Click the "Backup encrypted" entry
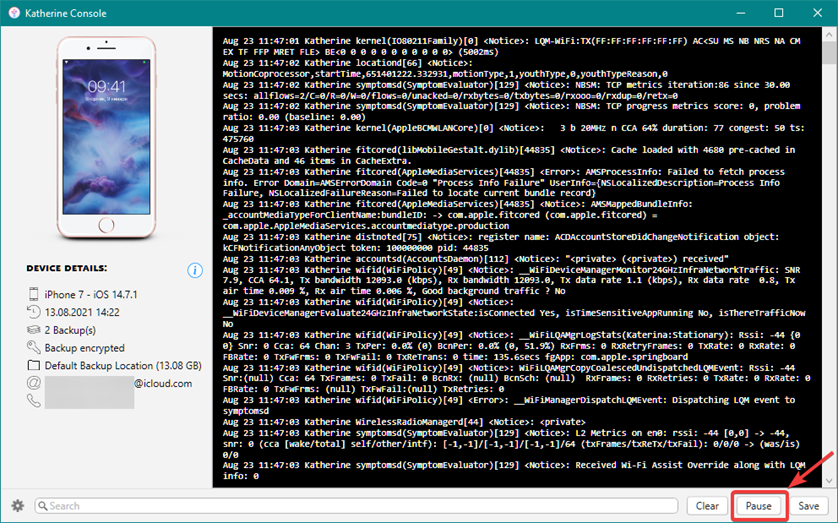This screenshot has width=838, height=523. pos(84,348)
